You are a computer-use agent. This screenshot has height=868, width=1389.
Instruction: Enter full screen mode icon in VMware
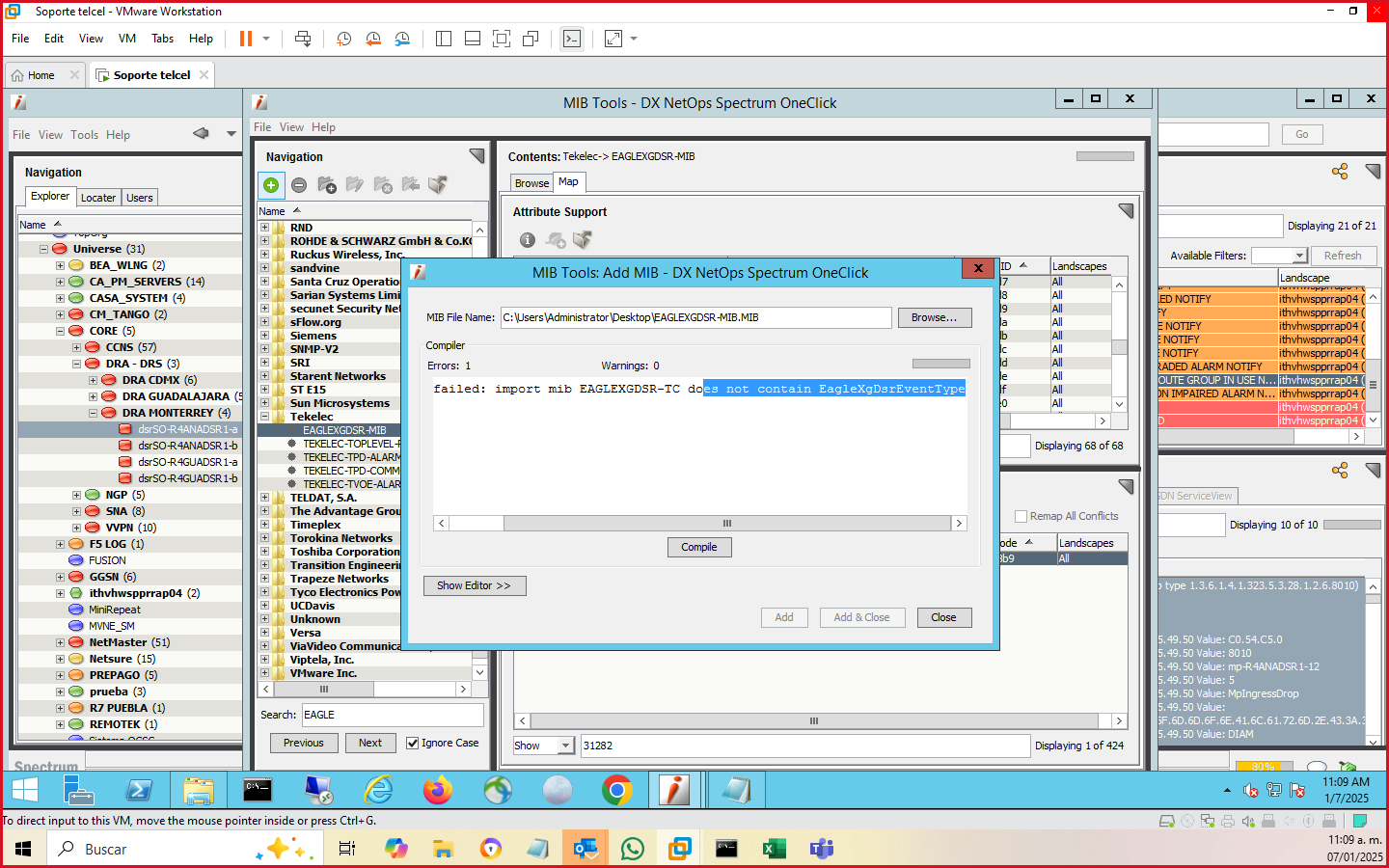(x=502, y=39)
